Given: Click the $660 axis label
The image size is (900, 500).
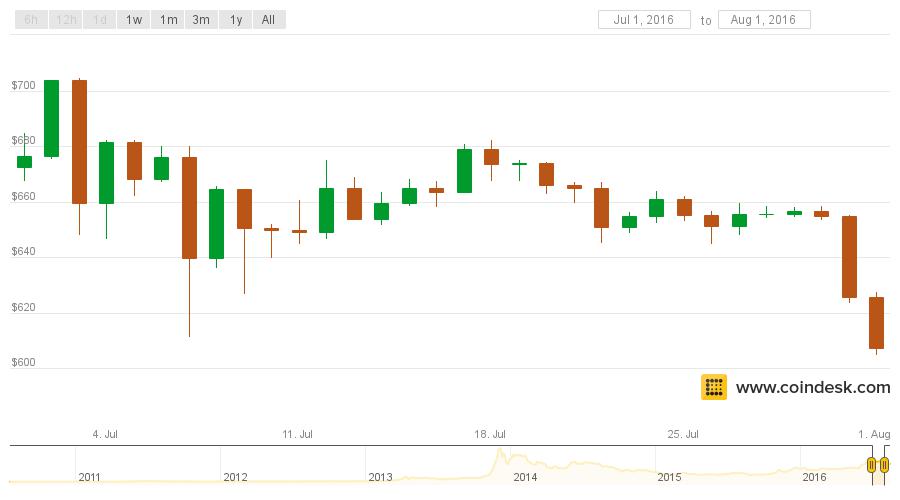Looking at the screenshot, I should (24, 196).
